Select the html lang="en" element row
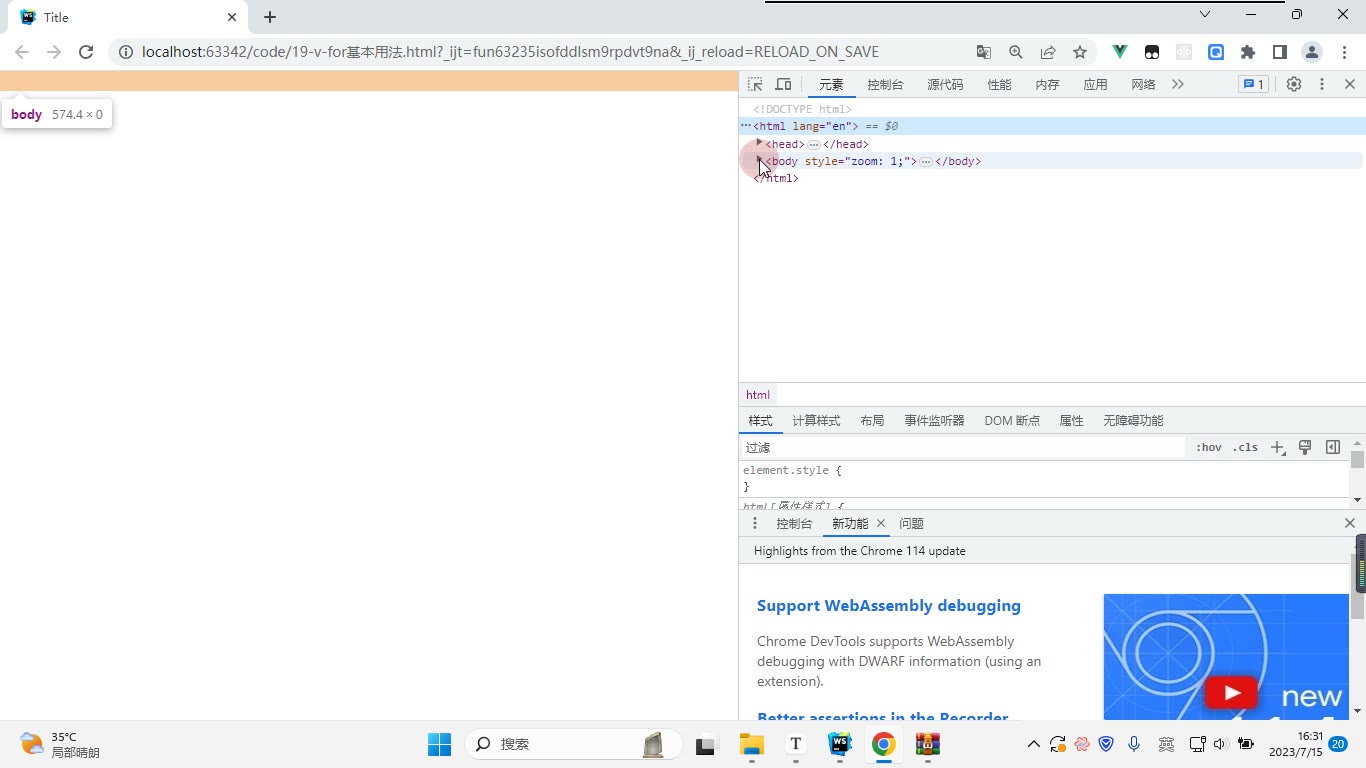This screenshot has width=1366, height=768. point(1052,126)
